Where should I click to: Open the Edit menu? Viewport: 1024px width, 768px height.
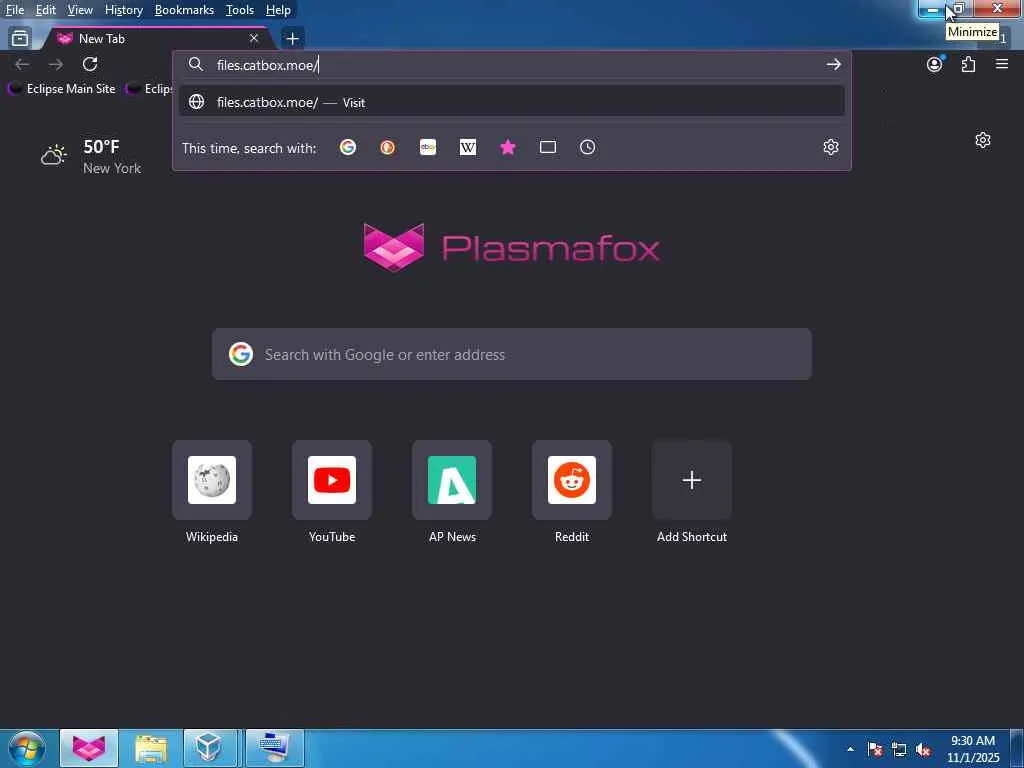click(x=45, y=10)
